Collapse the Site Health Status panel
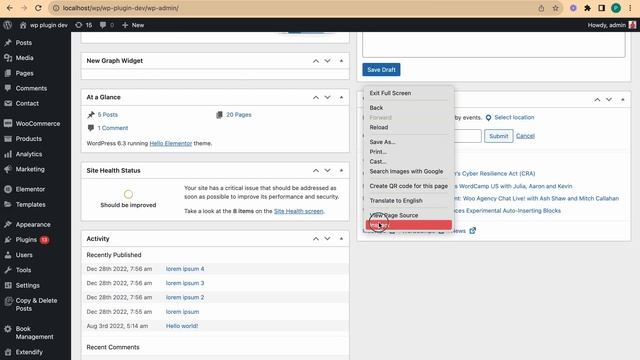Image resolution: width=640 pixels, height=360 pixels. click(341, 171)
